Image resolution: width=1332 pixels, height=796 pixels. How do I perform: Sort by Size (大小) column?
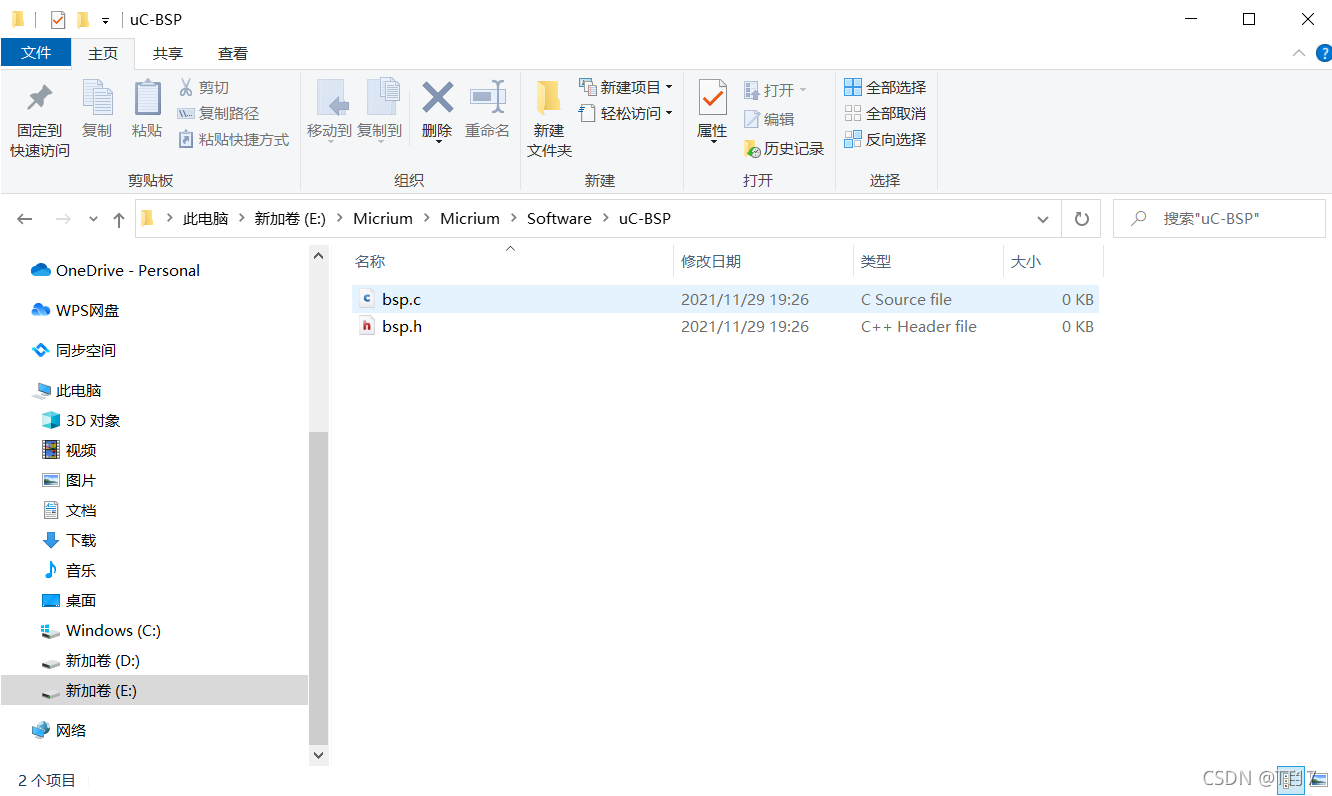1054,262
